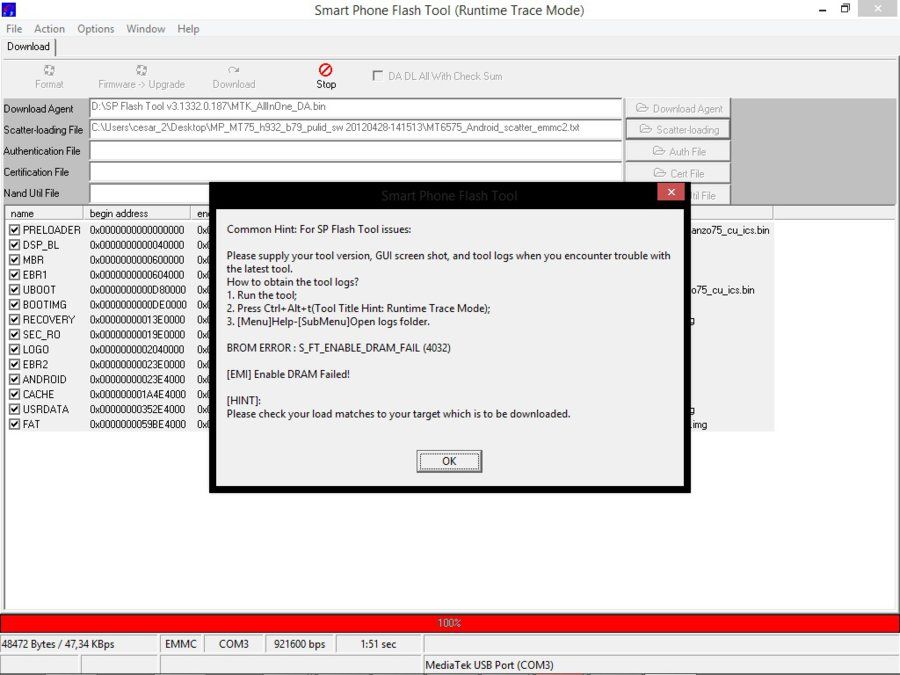Viewport: 900px width, 675px height.
Task: Click OK in the error dialog
Action: coord(449,461)
